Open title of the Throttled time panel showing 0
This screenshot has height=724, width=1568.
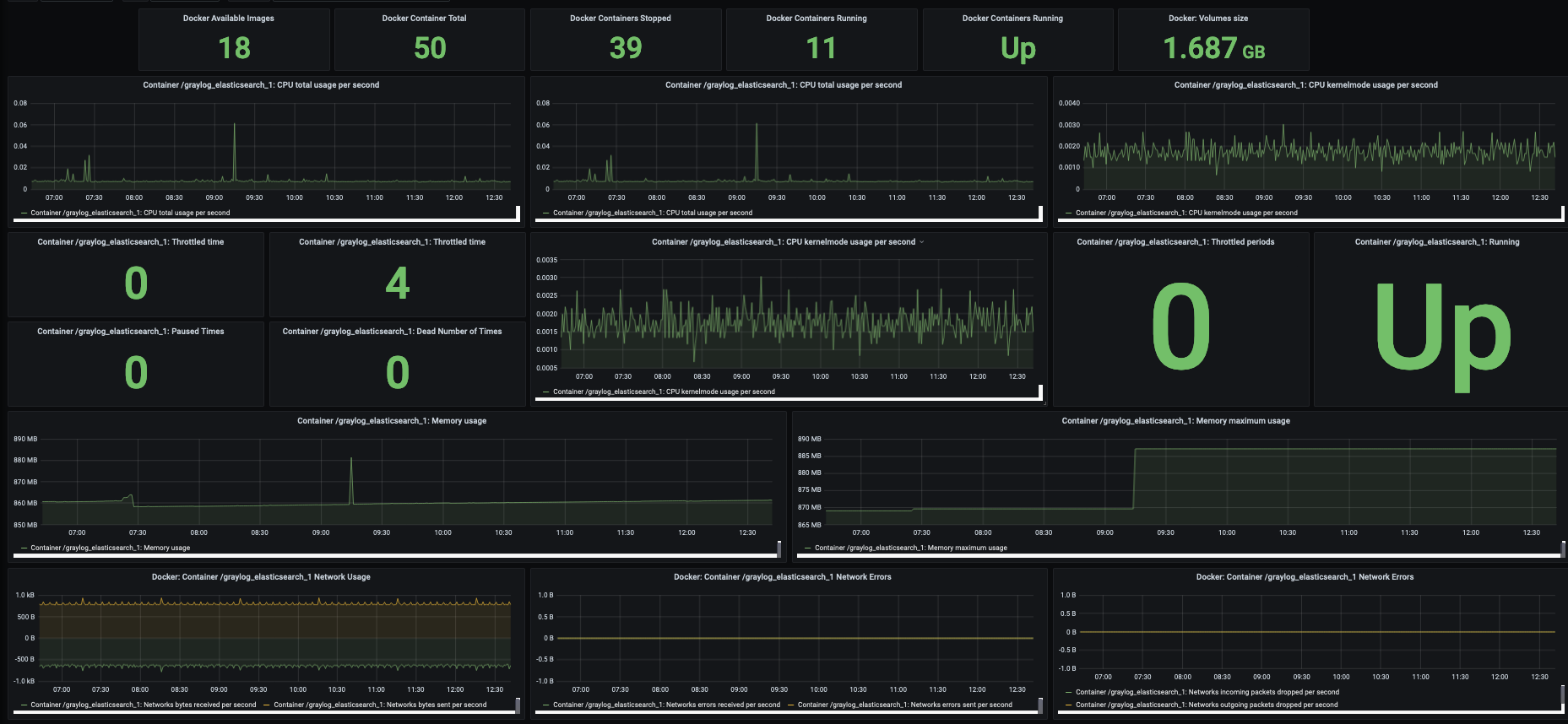pyautogui.click(x=131, y=242)
